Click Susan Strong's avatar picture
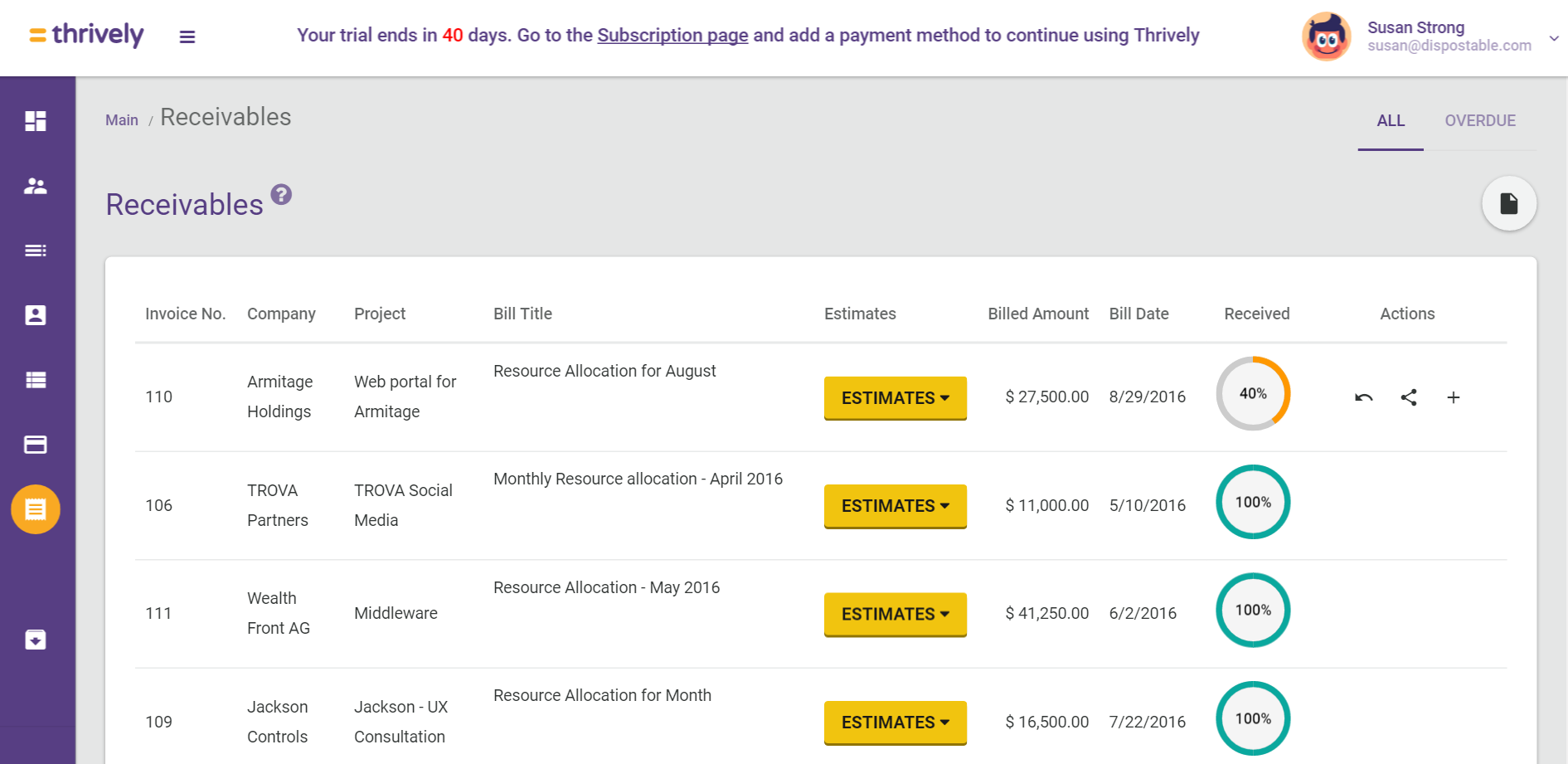The image size is (1568, 764). (x=1327, y=36)
